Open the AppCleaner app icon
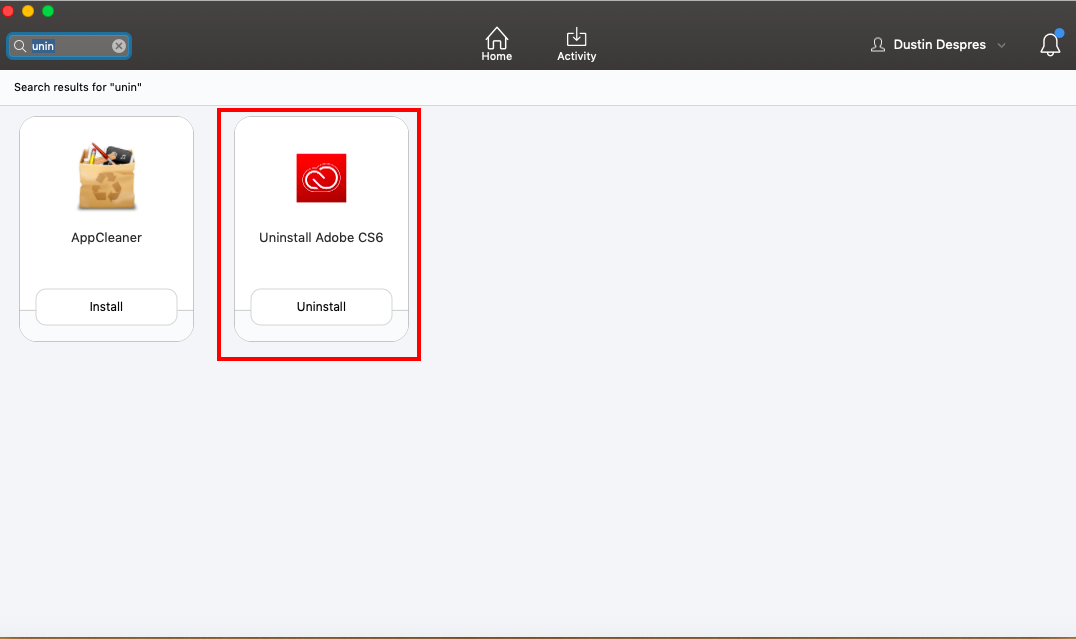The width and height of the screenshot is (1076, 639). (x=106, y=176)
